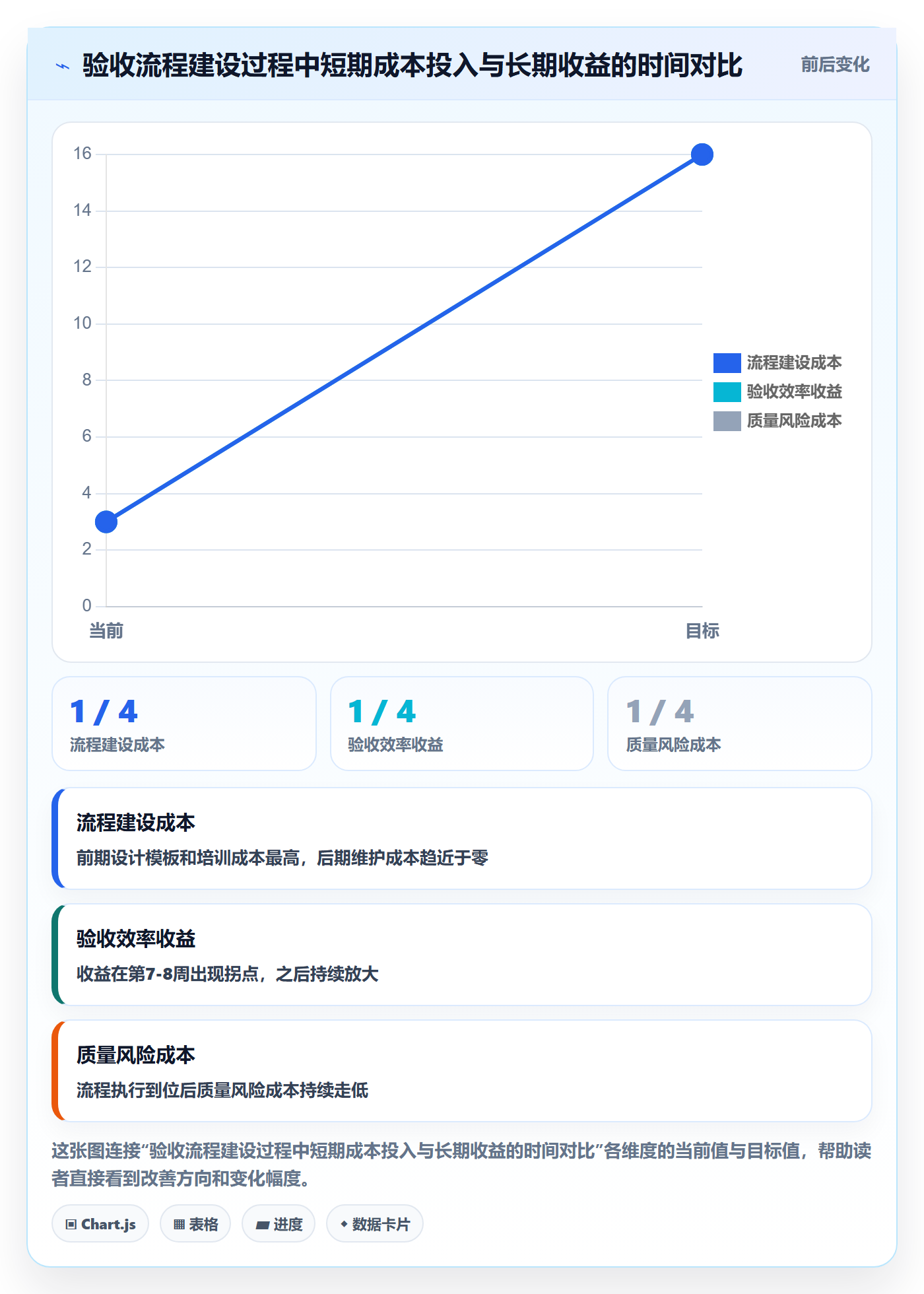Click the lightning bolt icon beside title

[63, 66]
